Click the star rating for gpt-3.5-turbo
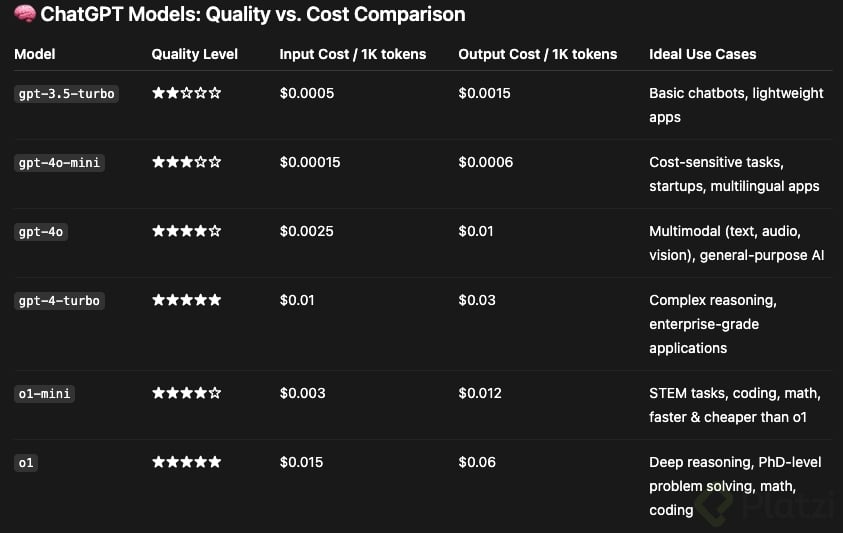Image resolution: width=843 pixels, height=533 pixels. point(187,93)
